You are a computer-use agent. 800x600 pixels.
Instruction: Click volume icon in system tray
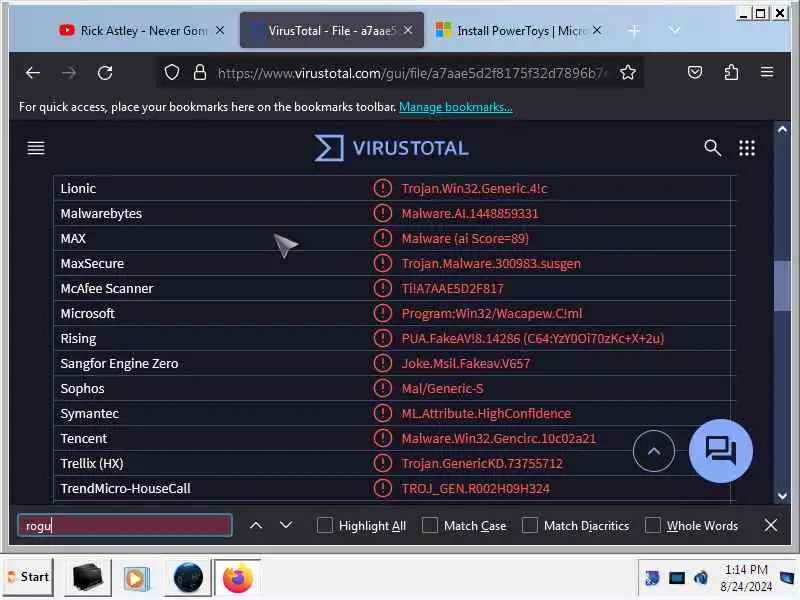point(701,578)
